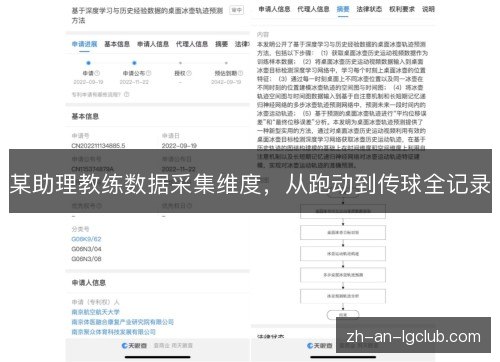Open applicant link 南京聚众体育科技发展有限公司
The width and height of the screenshot is (500, 362).
[114, 332]
